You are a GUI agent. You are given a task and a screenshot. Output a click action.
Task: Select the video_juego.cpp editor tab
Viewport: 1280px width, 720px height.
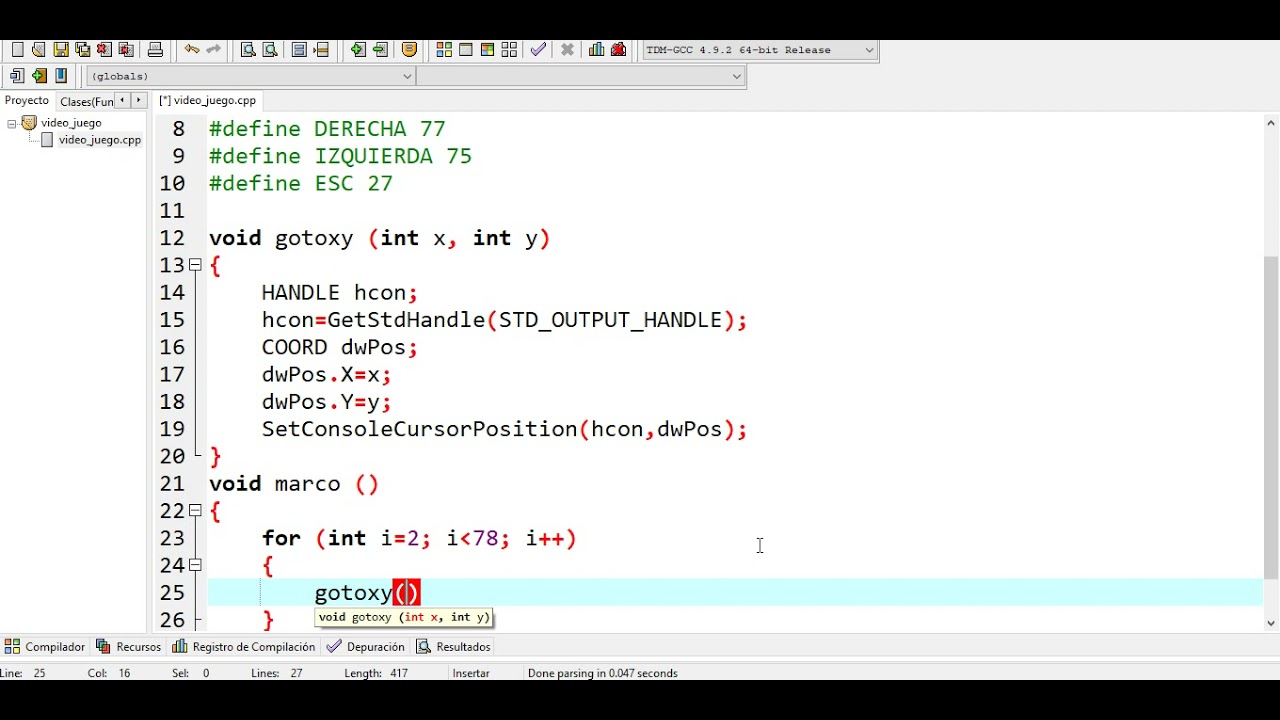[208, 100]
